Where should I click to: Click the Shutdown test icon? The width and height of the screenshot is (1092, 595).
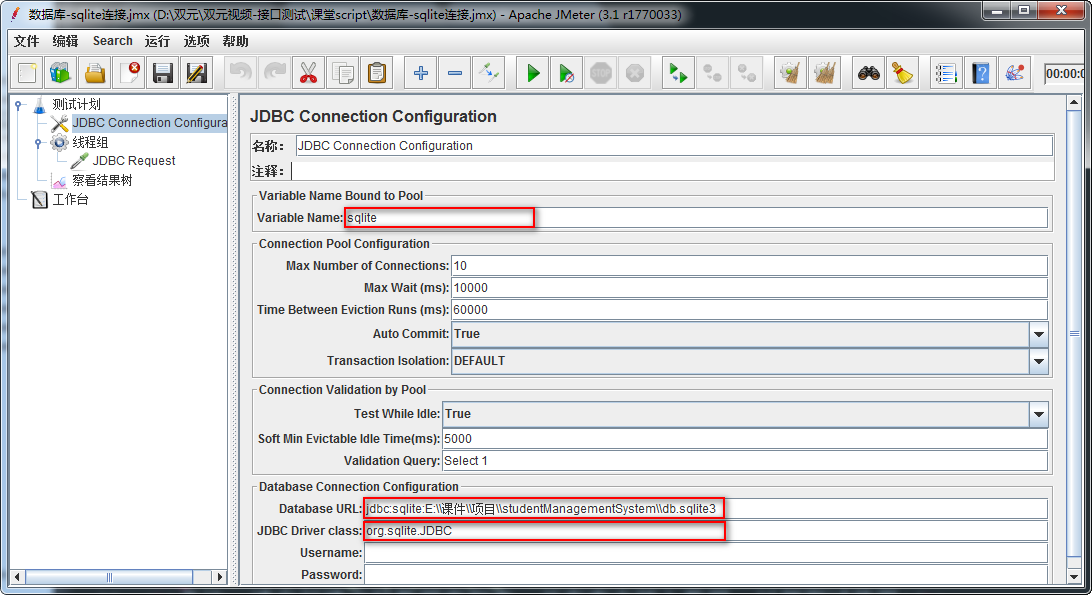[x=635, y=73]
